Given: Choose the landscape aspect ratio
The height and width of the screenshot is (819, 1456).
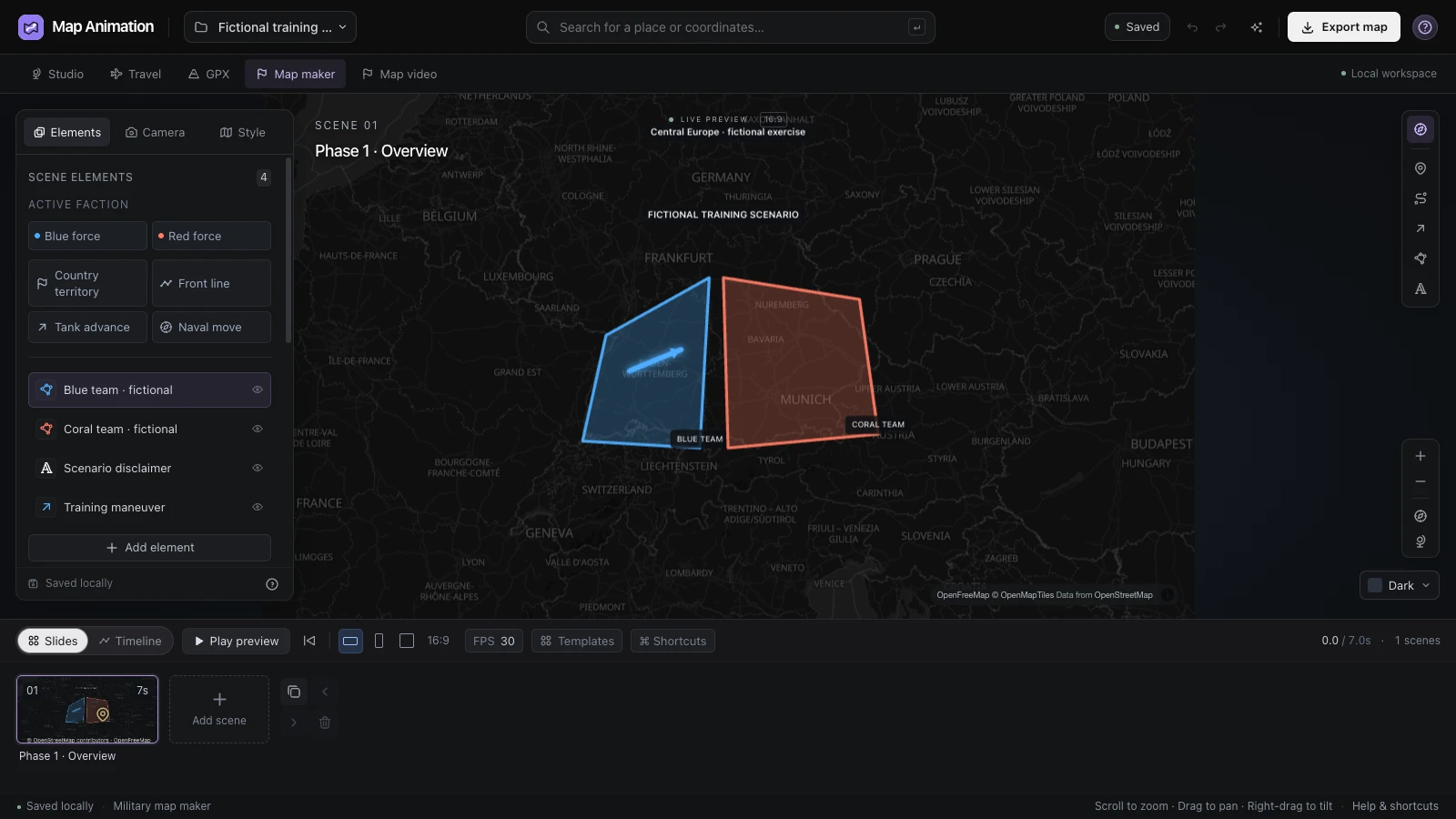Looking at the screenshot, I should click(x=350, y=641).
